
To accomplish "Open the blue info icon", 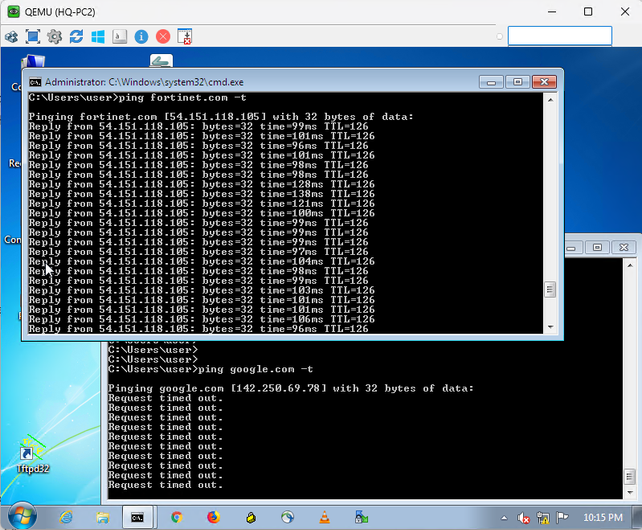I will 141,36.
